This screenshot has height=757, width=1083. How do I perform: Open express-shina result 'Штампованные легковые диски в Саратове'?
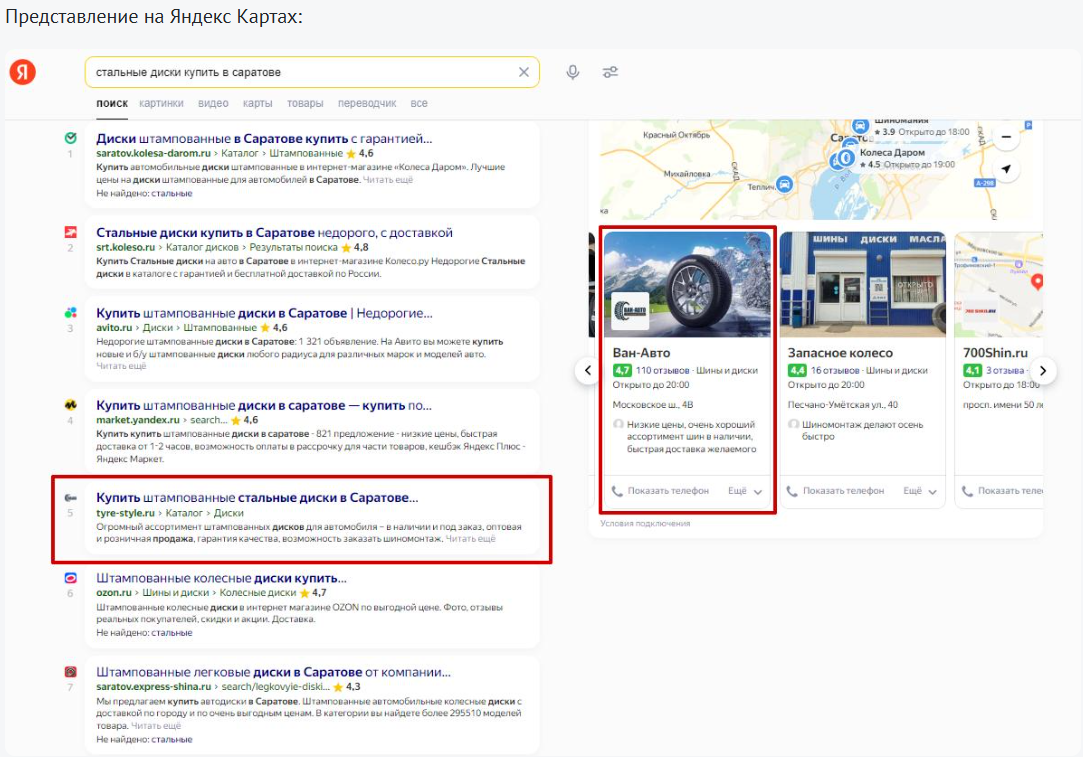[273, 671]
